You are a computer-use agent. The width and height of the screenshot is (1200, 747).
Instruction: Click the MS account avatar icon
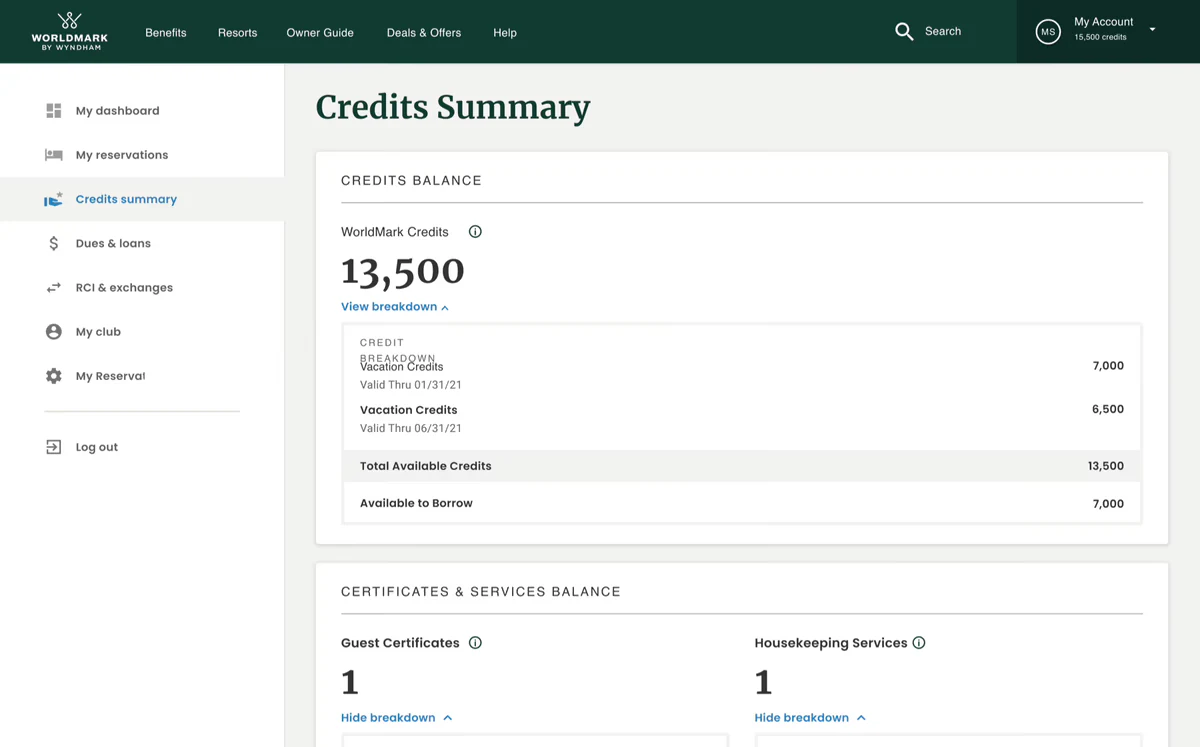click(x=1048, y=32)
